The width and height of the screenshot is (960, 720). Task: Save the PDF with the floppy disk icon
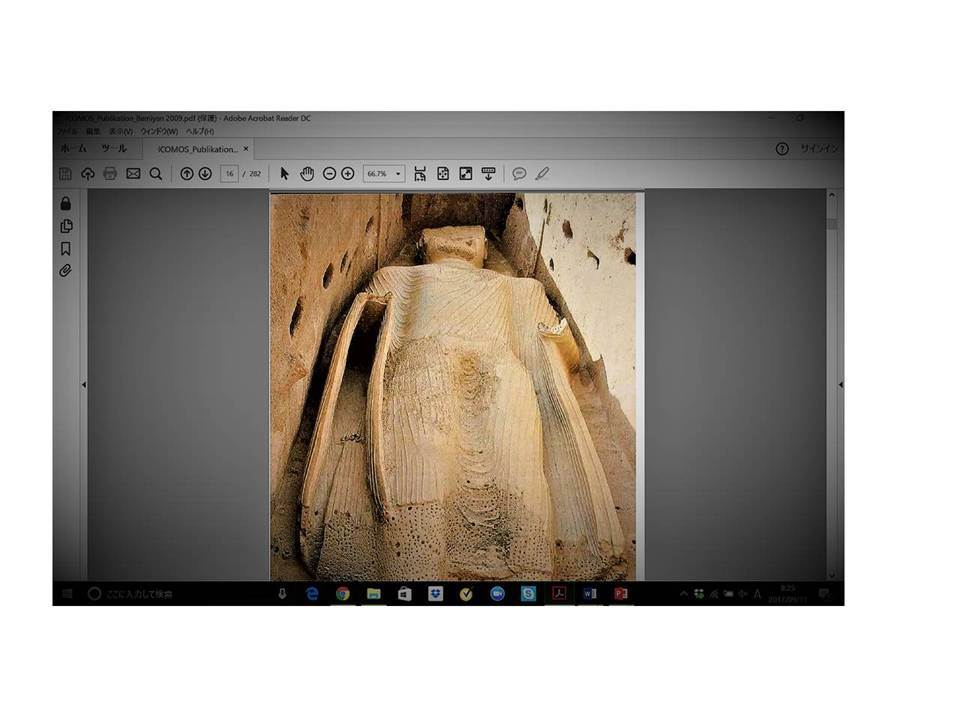(x=66, y=174)
